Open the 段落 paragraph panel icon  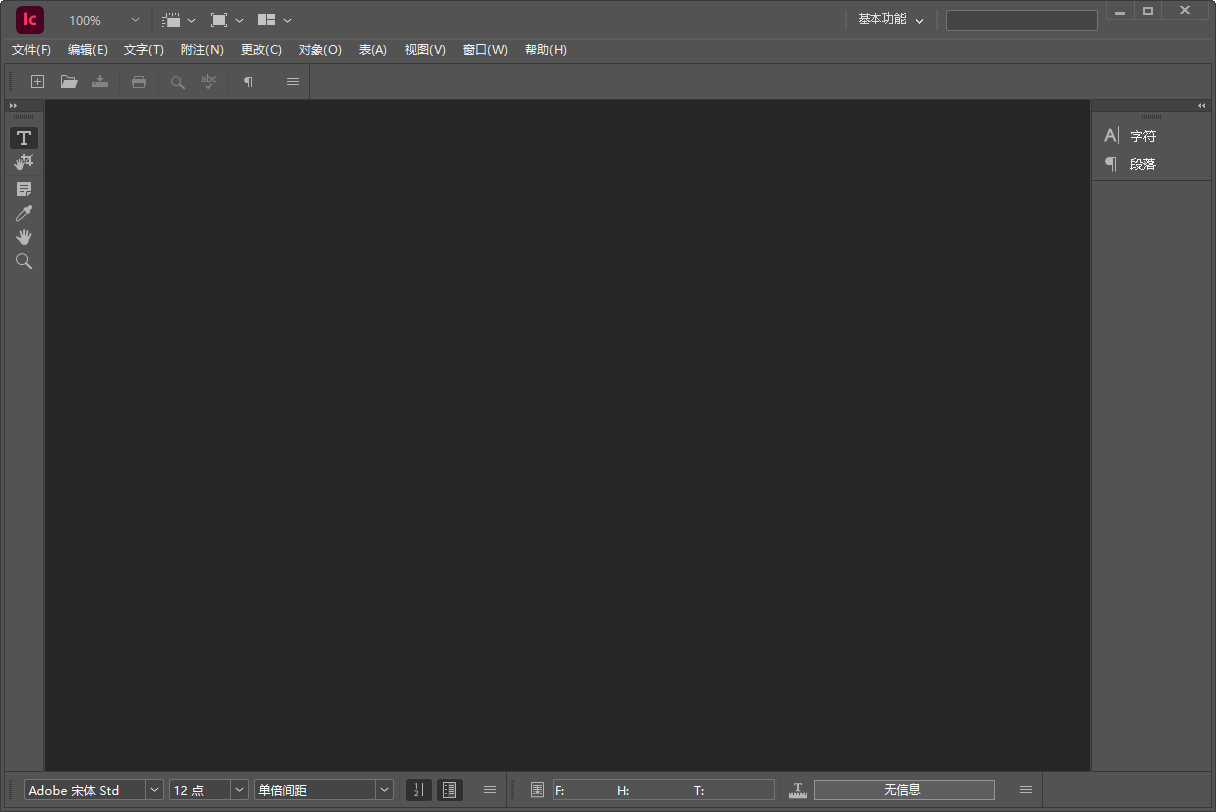[x=1111, y=164]
